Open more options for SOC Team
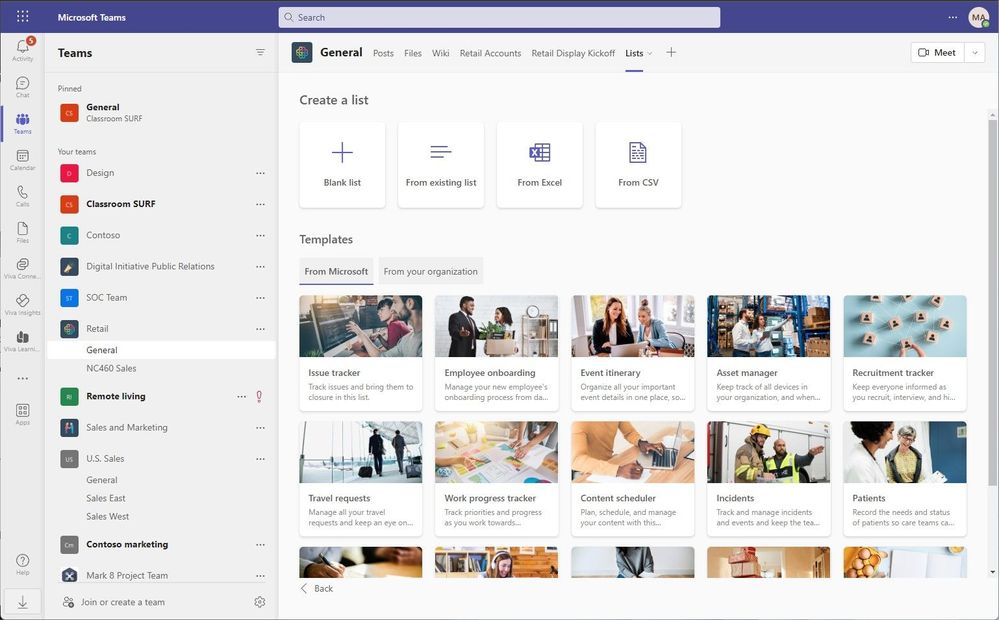This screenshot has height=620, width=999. (x=260, y=298)
